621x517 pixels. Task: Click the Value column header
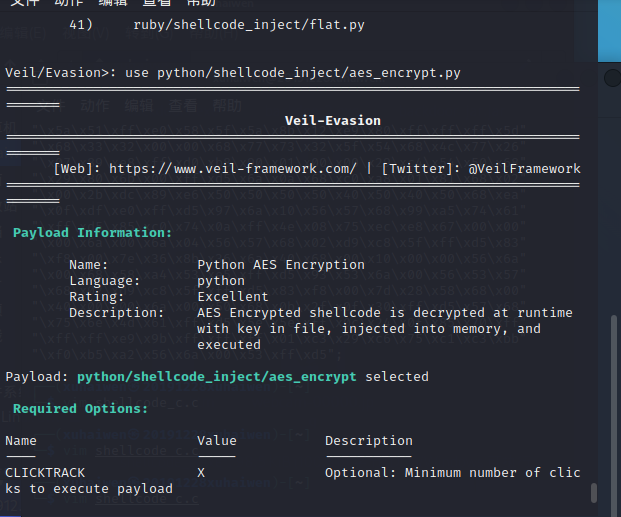click(x=217, y=440)
